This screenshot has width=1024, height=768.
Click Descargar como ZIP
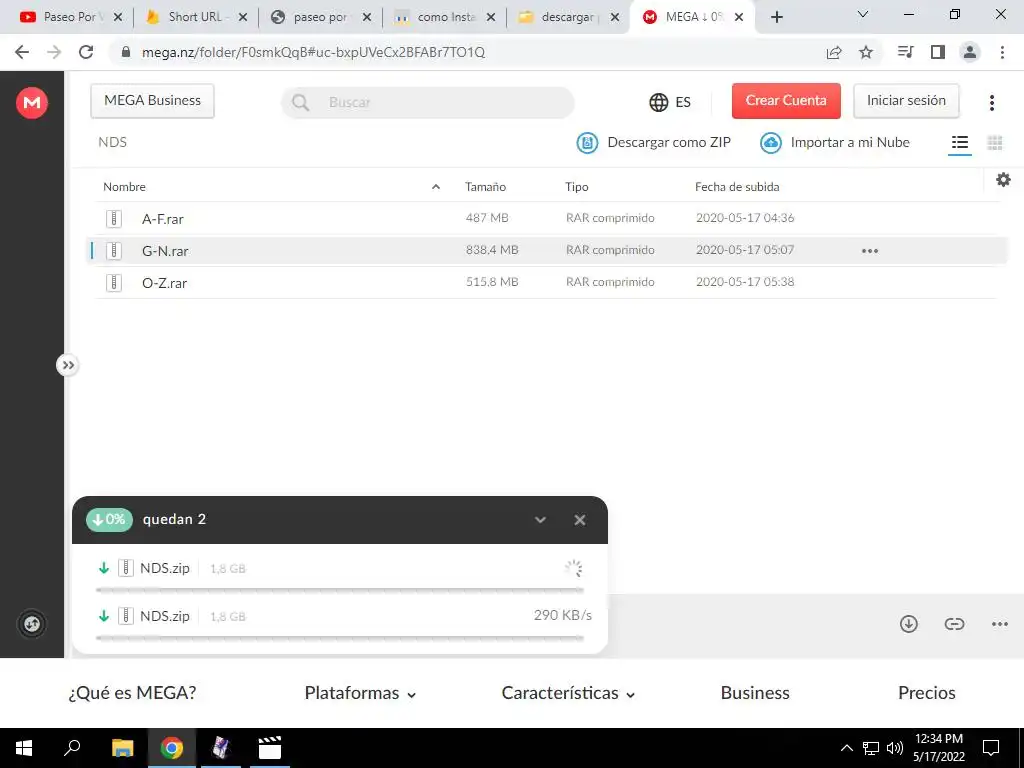[654, 142]
